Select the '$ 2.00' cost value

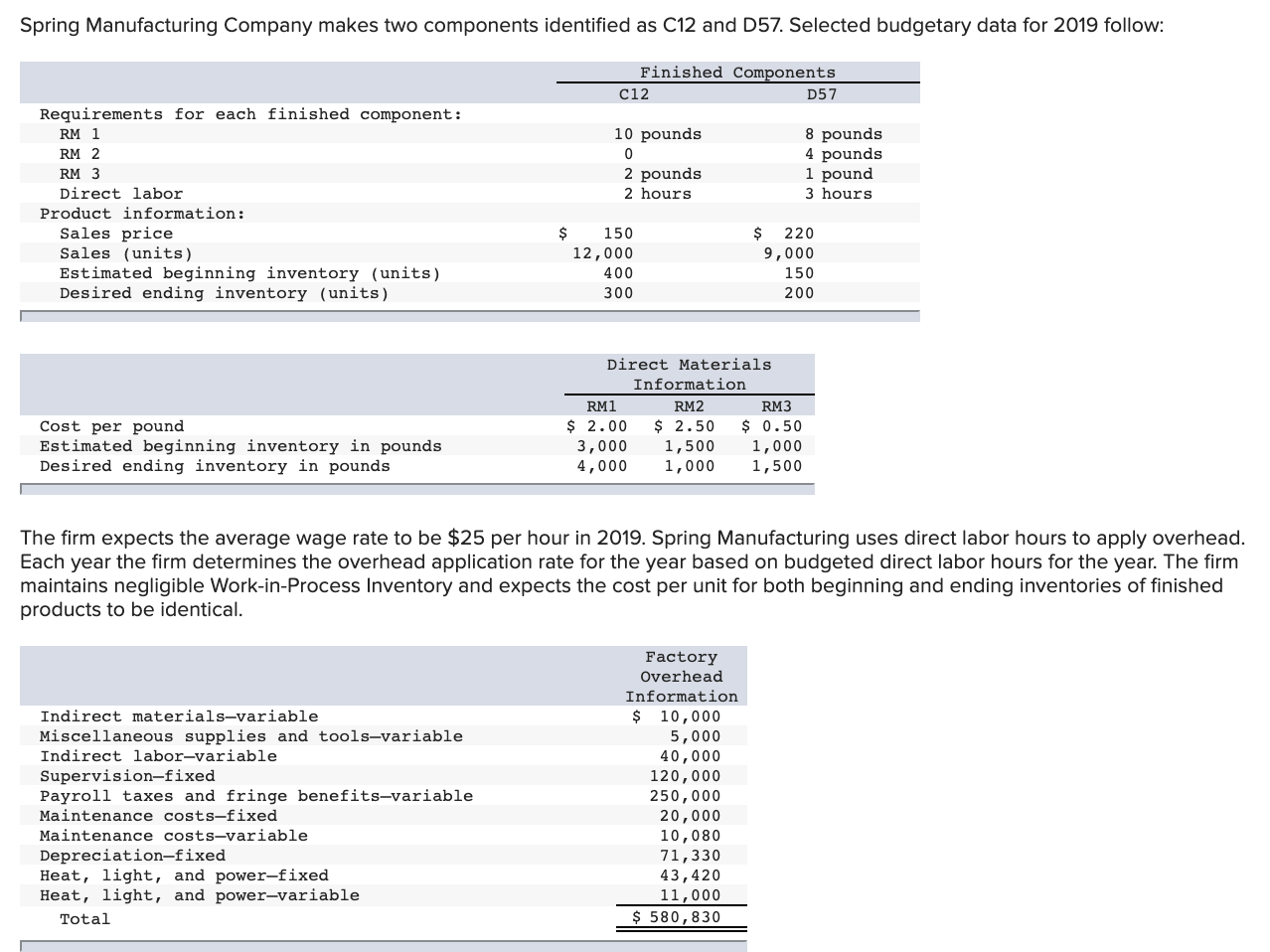click(x=596, y=426)
